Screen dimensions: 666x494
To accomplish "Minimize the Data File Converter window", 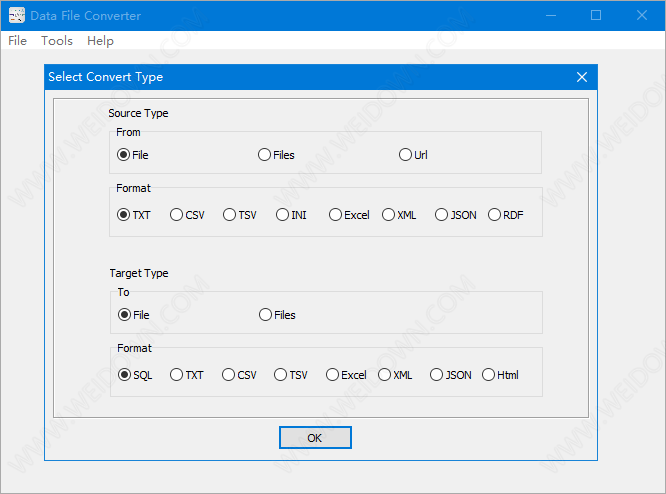I will [x=551, y=16].
